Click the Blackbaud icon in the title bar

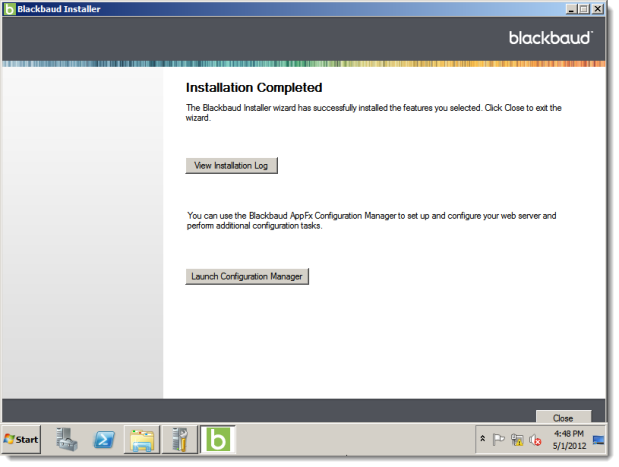click(9, 9)
